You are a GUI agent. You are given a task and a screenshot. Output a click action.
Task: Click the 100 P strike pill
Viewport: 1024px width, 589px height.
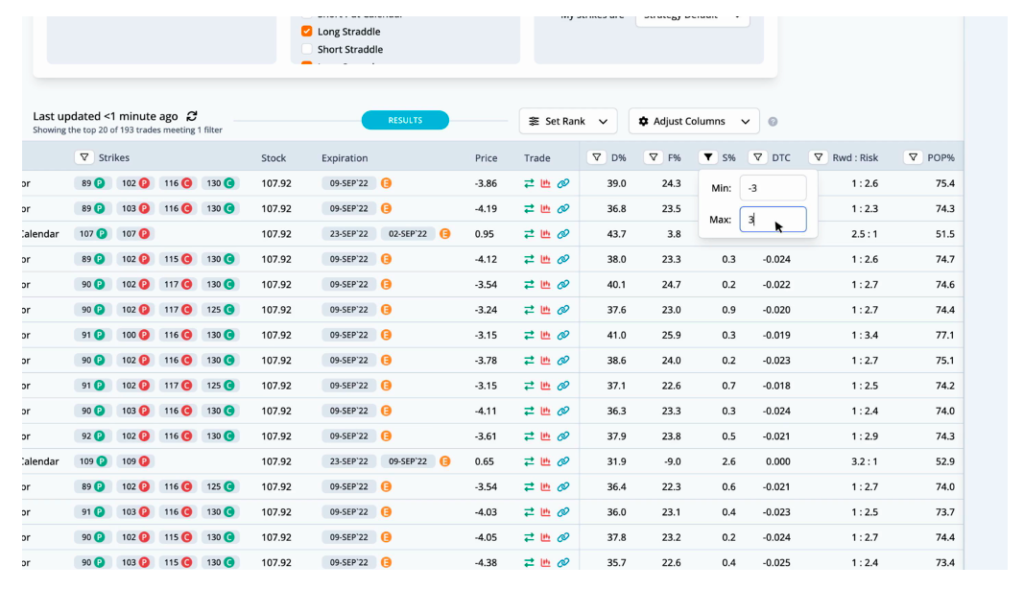point(135,335)
